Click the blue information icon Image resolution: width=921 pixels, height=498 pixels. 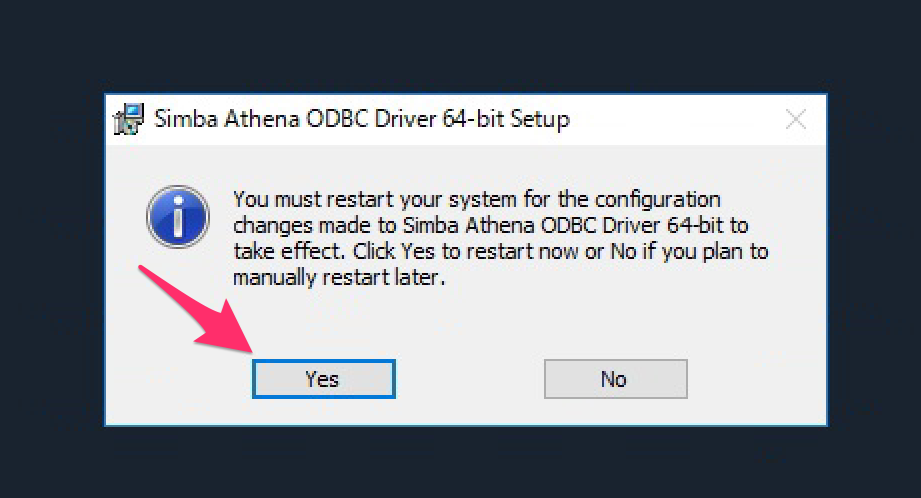(177, 215)
